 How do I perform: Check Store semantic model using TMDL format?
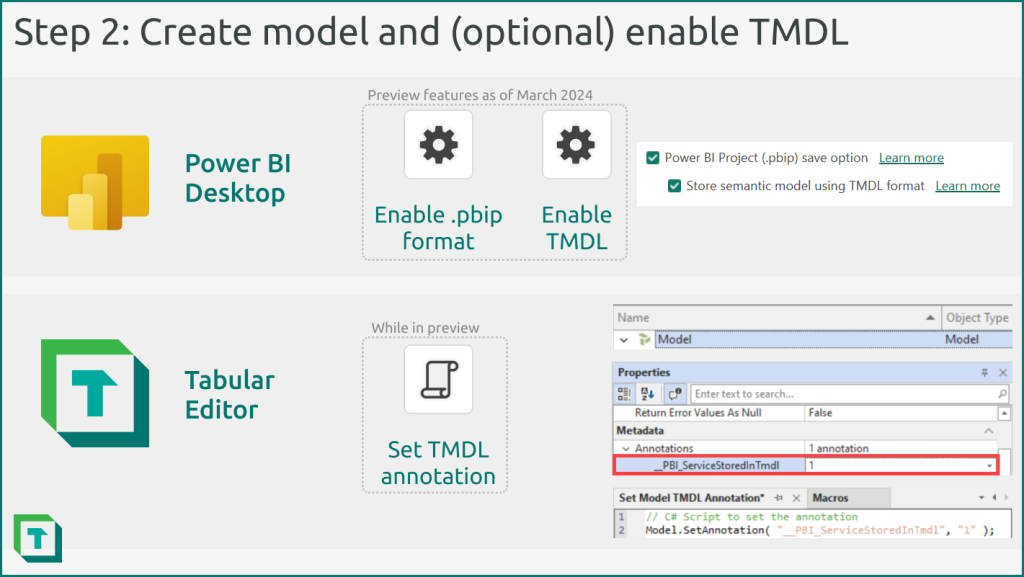[x=676, y=186]
